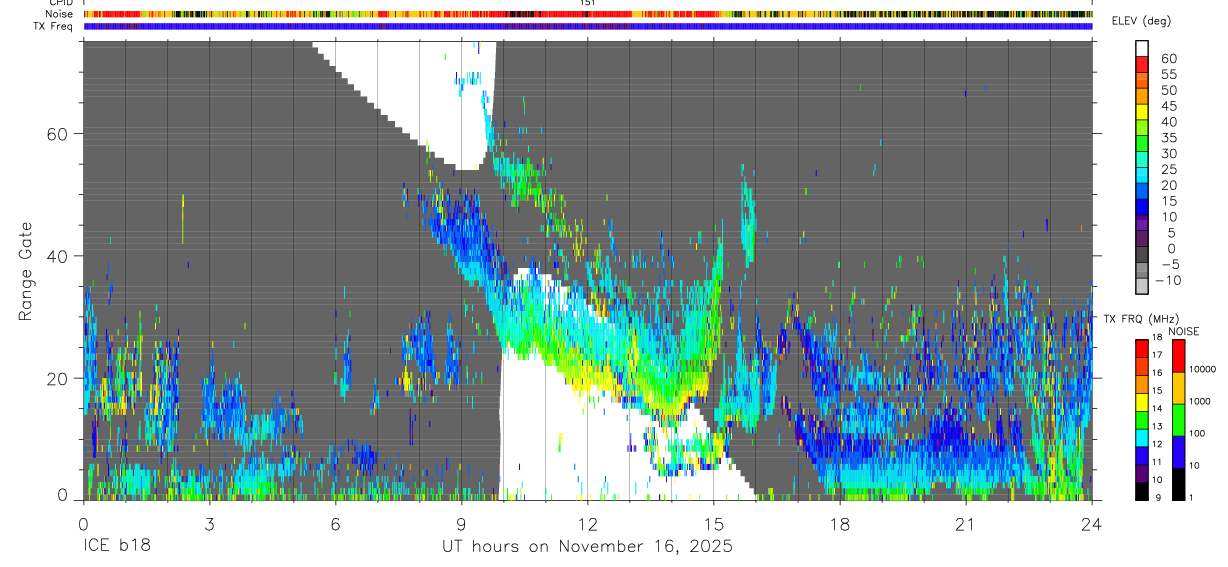This screenshot has width=1228, height=567.
Task: Click the TX FRQ legend value '16'
Action: (x=1156, y=372)
